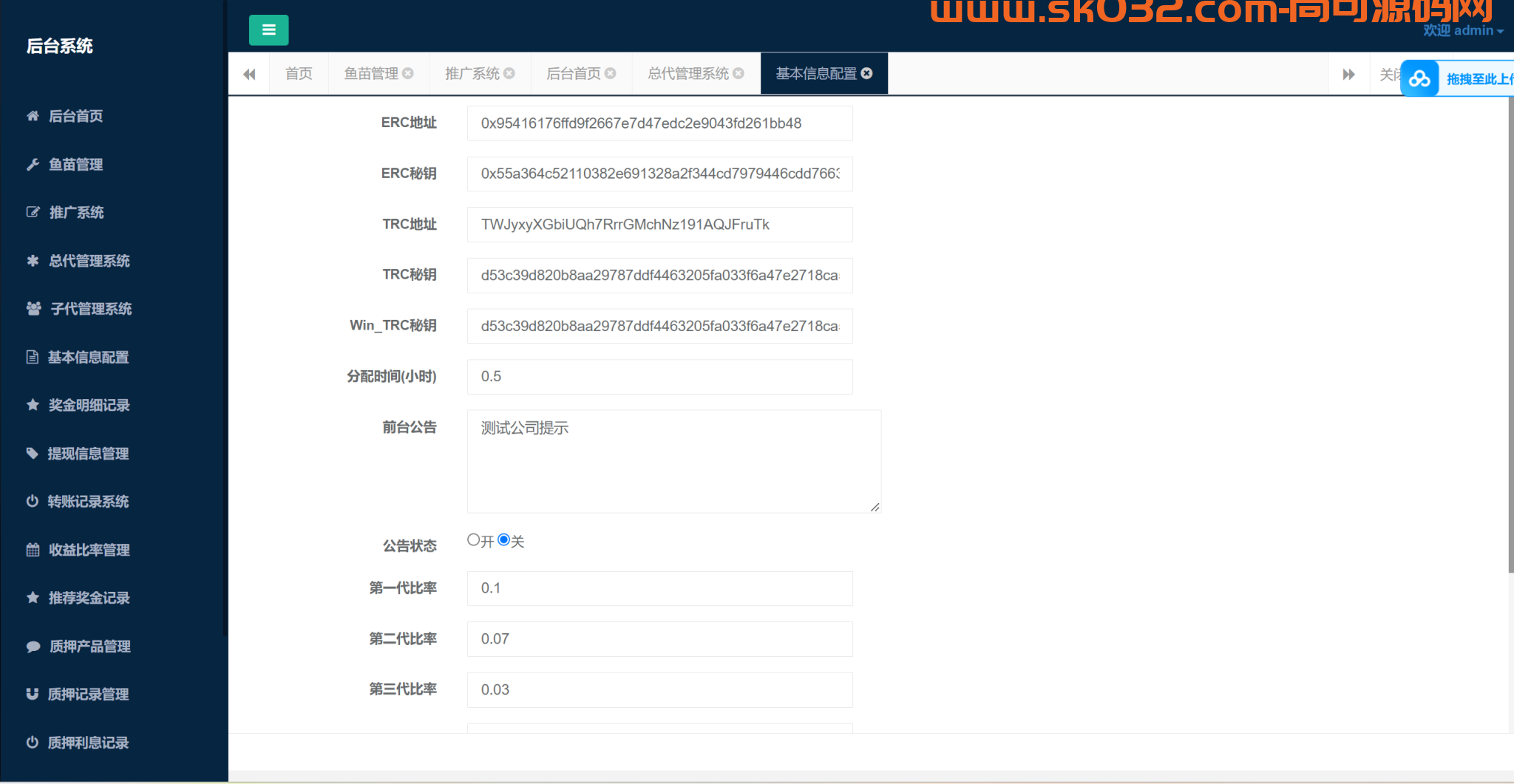
Task: Click the home icon beside 后台首页
Action: 33,116
